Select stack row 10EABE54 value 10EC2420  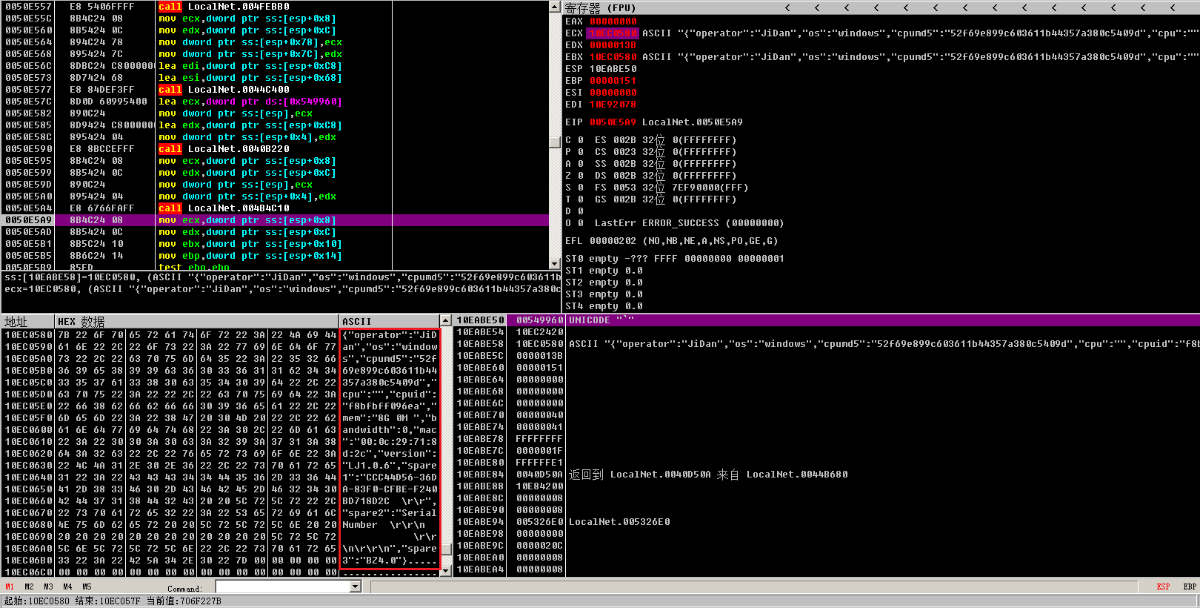point(827,332)
